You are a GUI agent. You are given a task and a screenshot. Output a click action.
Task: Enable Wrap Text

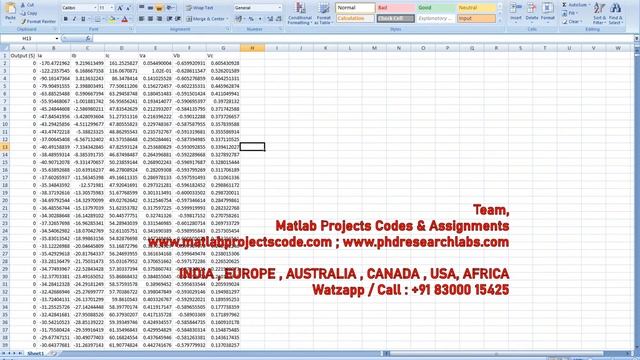tap(200, 8)
